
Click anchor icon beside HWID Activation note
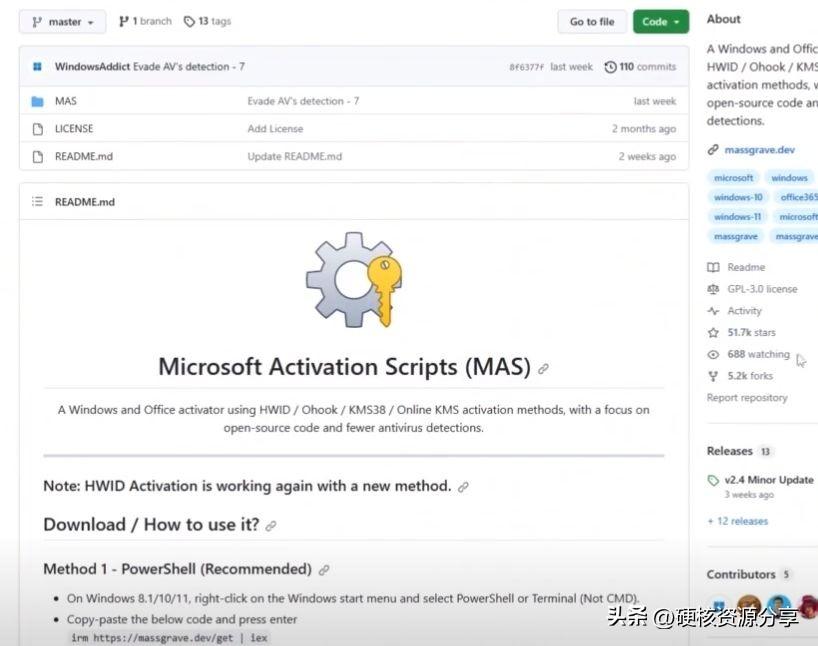point(463,487)
